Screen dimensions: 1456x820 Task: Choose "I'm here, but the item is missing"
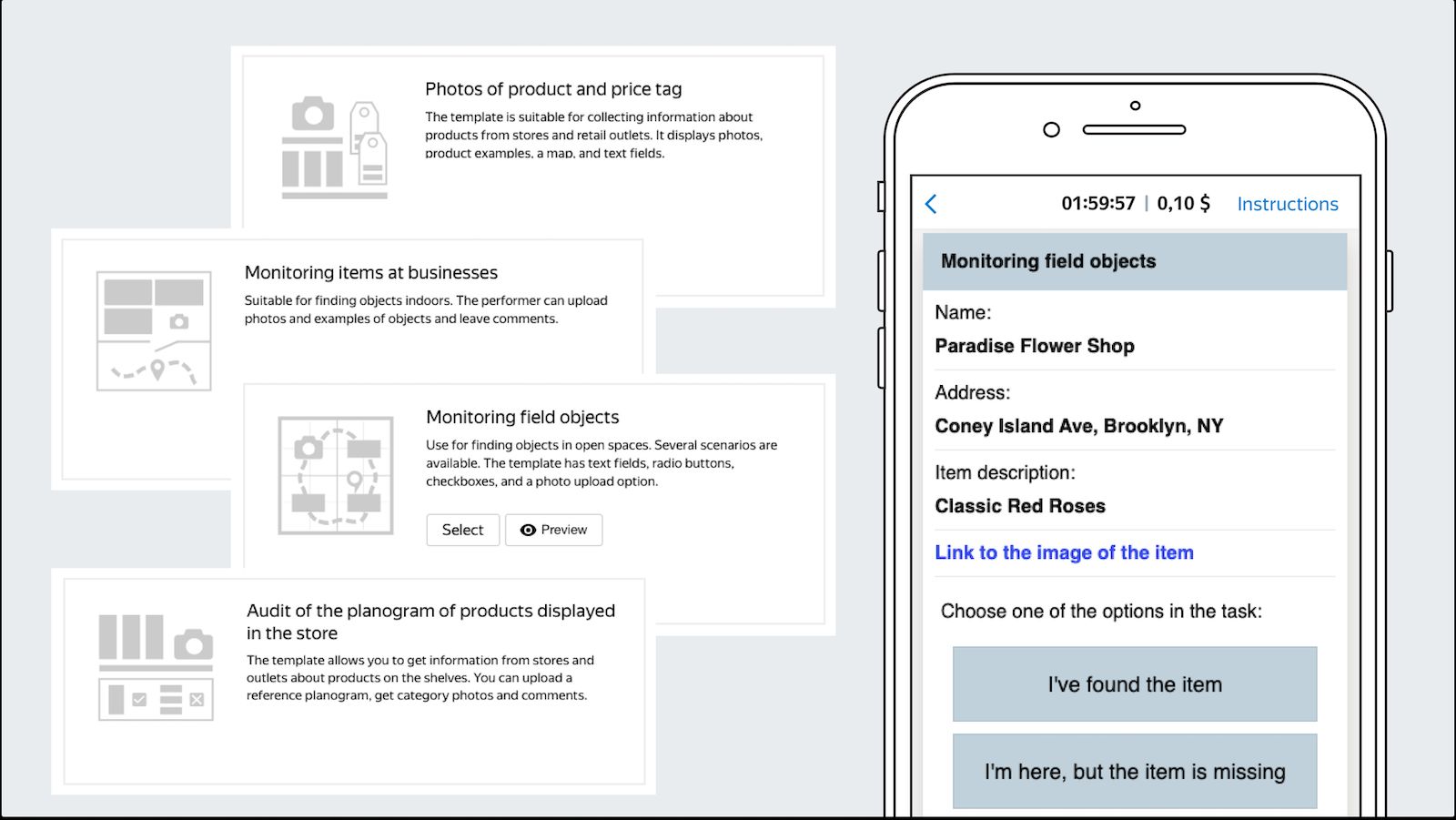pos(1135,772)
